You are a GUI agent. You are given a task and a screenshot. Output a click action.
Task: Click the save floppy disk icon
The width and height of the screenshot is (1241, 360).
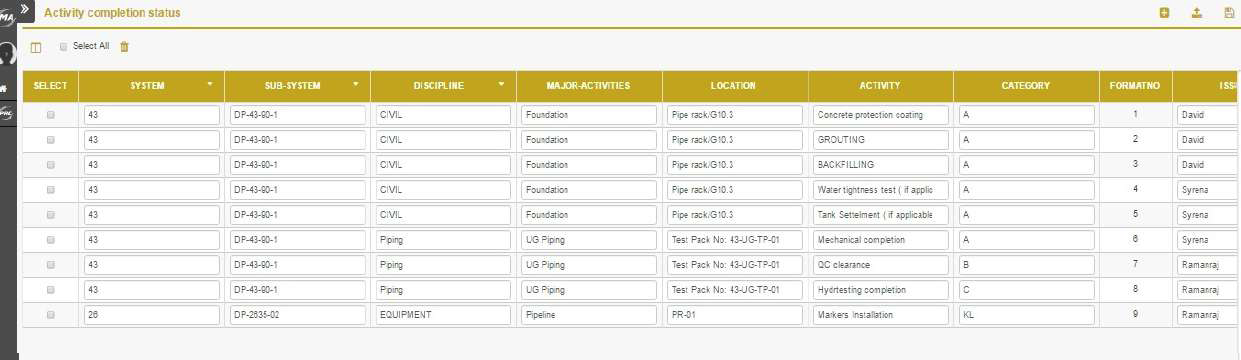pos(1229,13)
